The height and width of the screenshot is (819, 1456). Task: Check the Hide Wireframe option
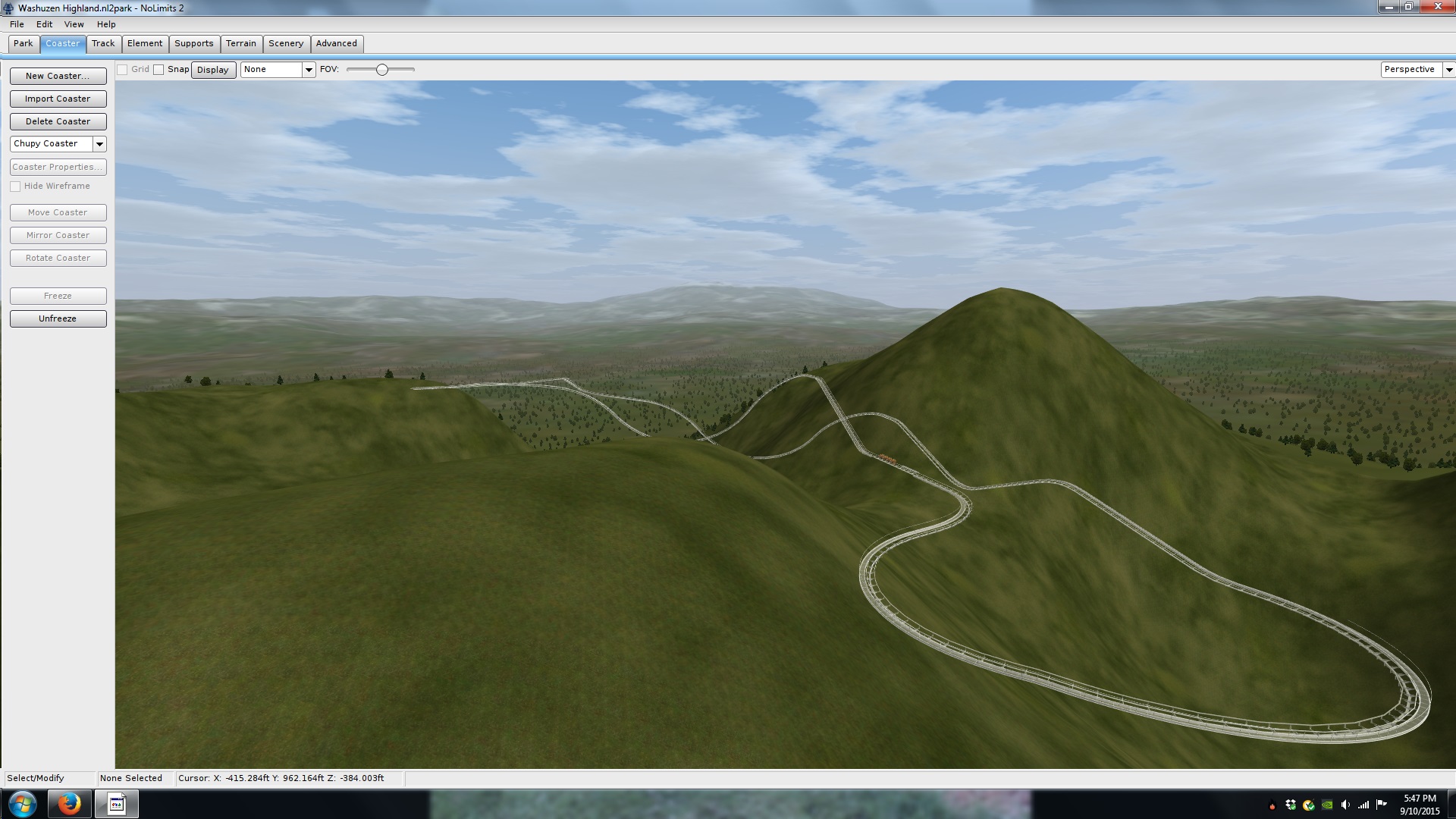click(15, 187)
